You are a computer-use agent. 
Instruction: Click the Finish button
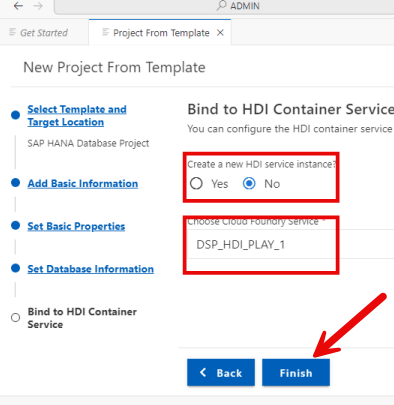296,372
